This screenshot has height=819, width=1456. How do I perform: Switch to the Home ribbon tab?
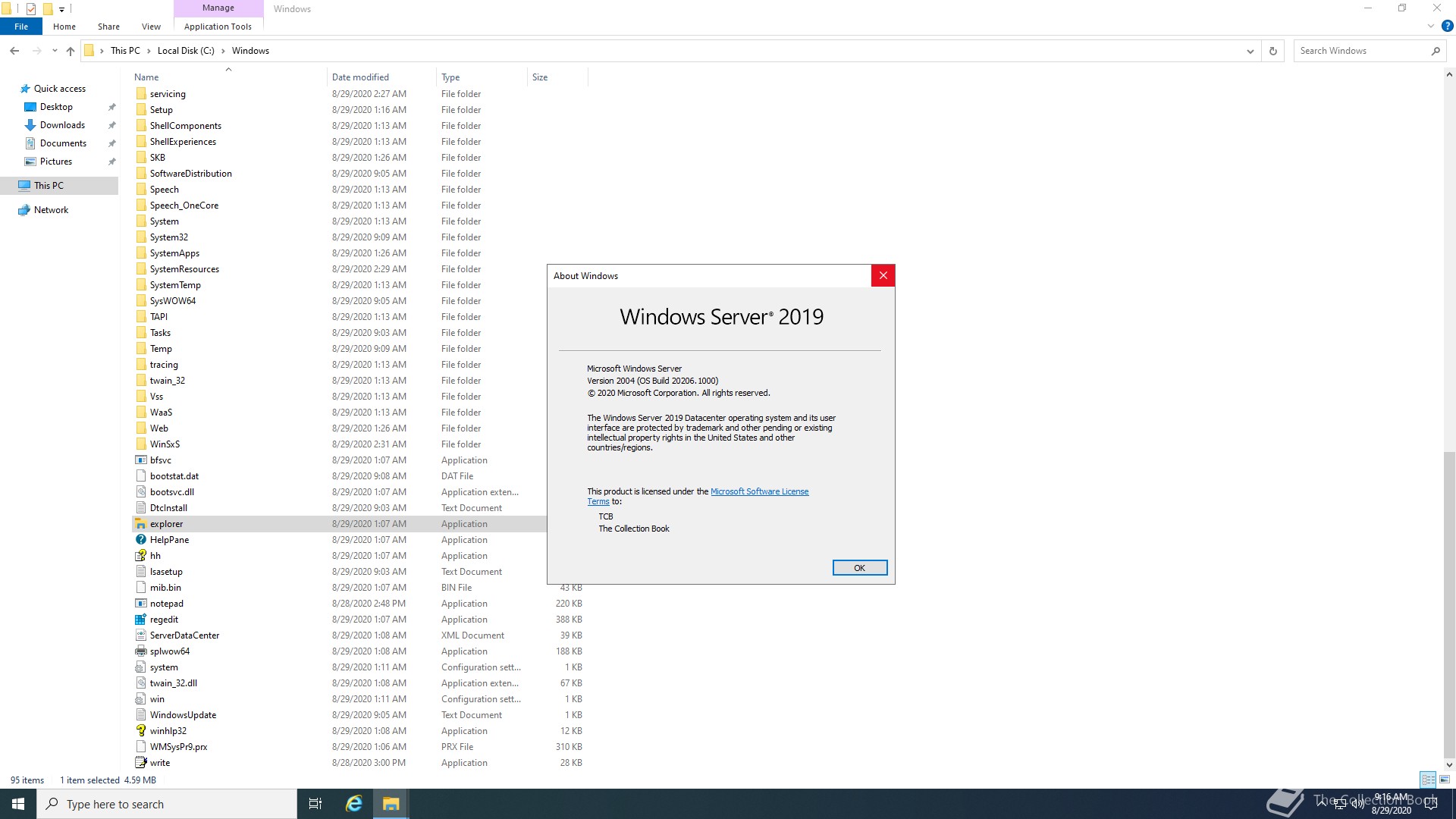64,27
